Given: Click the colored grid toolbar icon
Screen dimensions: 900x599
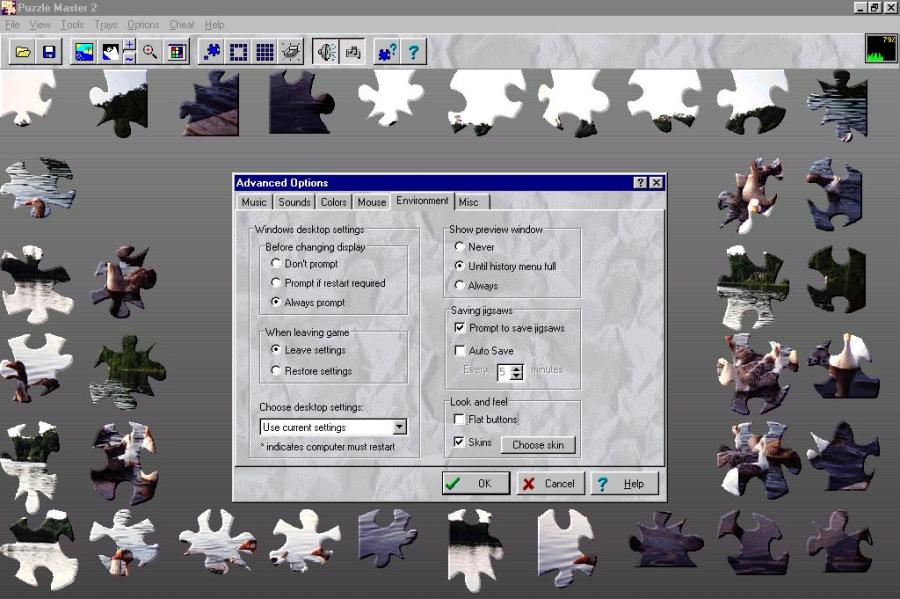Looking at the screenshot, I should click(x=177, y=52).
